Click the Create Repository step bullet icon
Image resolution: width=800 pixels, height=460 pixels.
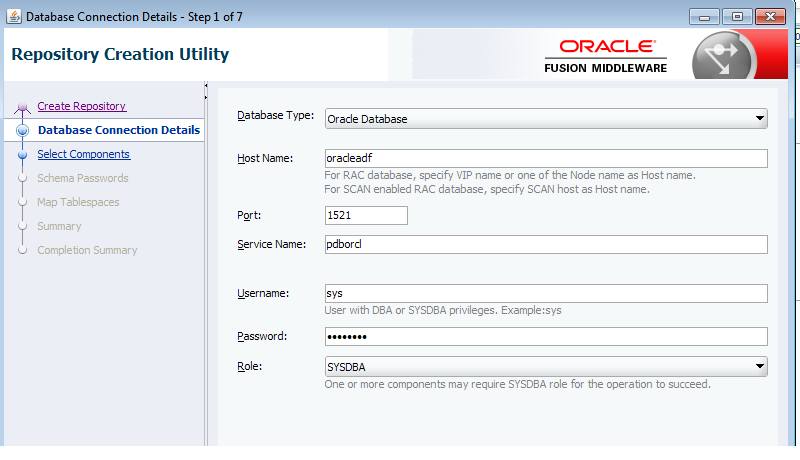(23, 108)
